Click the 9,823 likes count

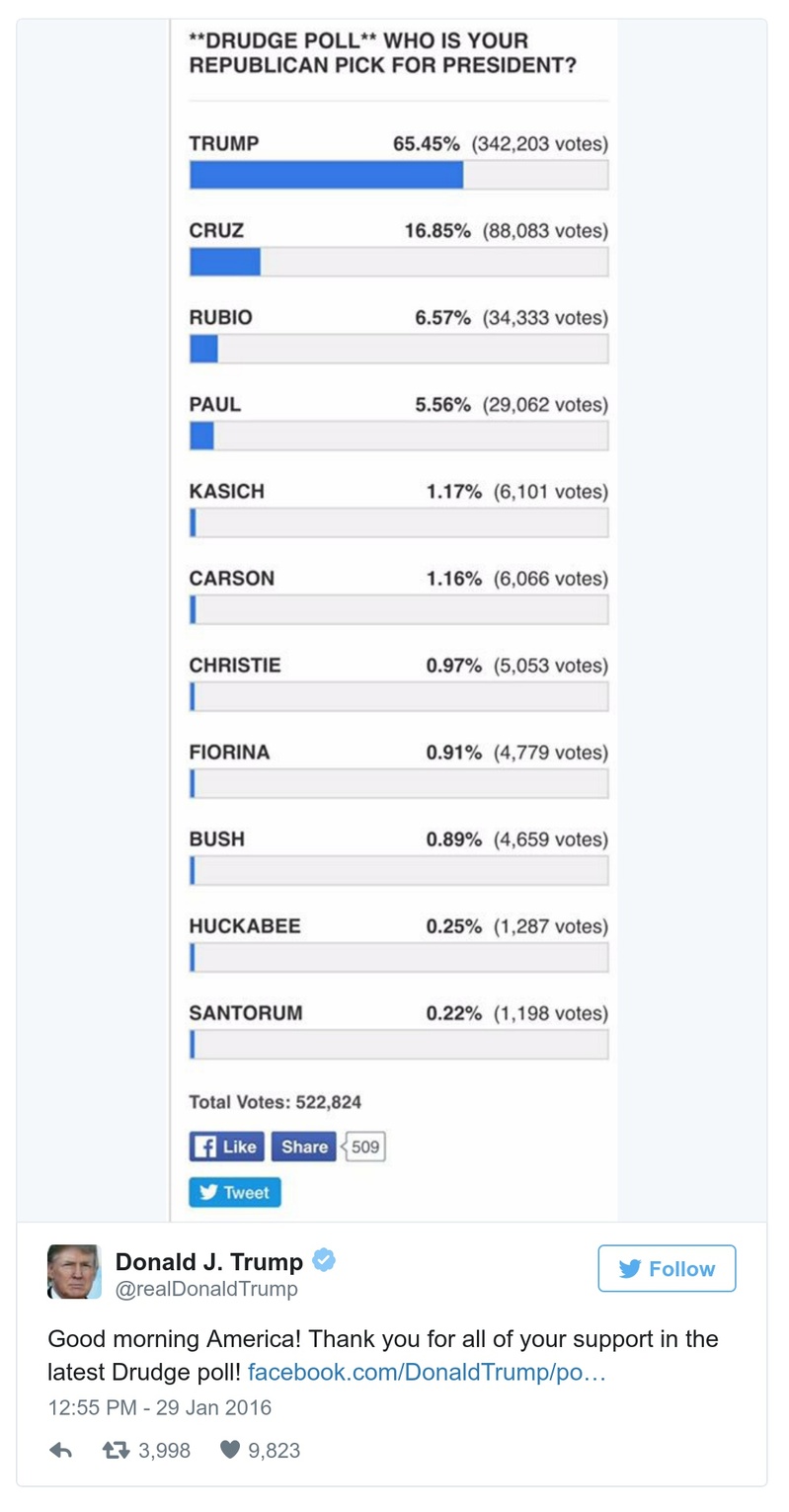point(275,1450)
